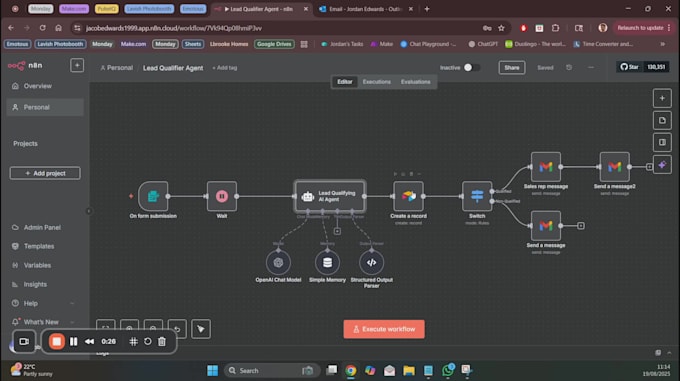Screen dimensions: 680x381
Task: Expand the Logs panel chevron
Action: click(x=669, y=353)
